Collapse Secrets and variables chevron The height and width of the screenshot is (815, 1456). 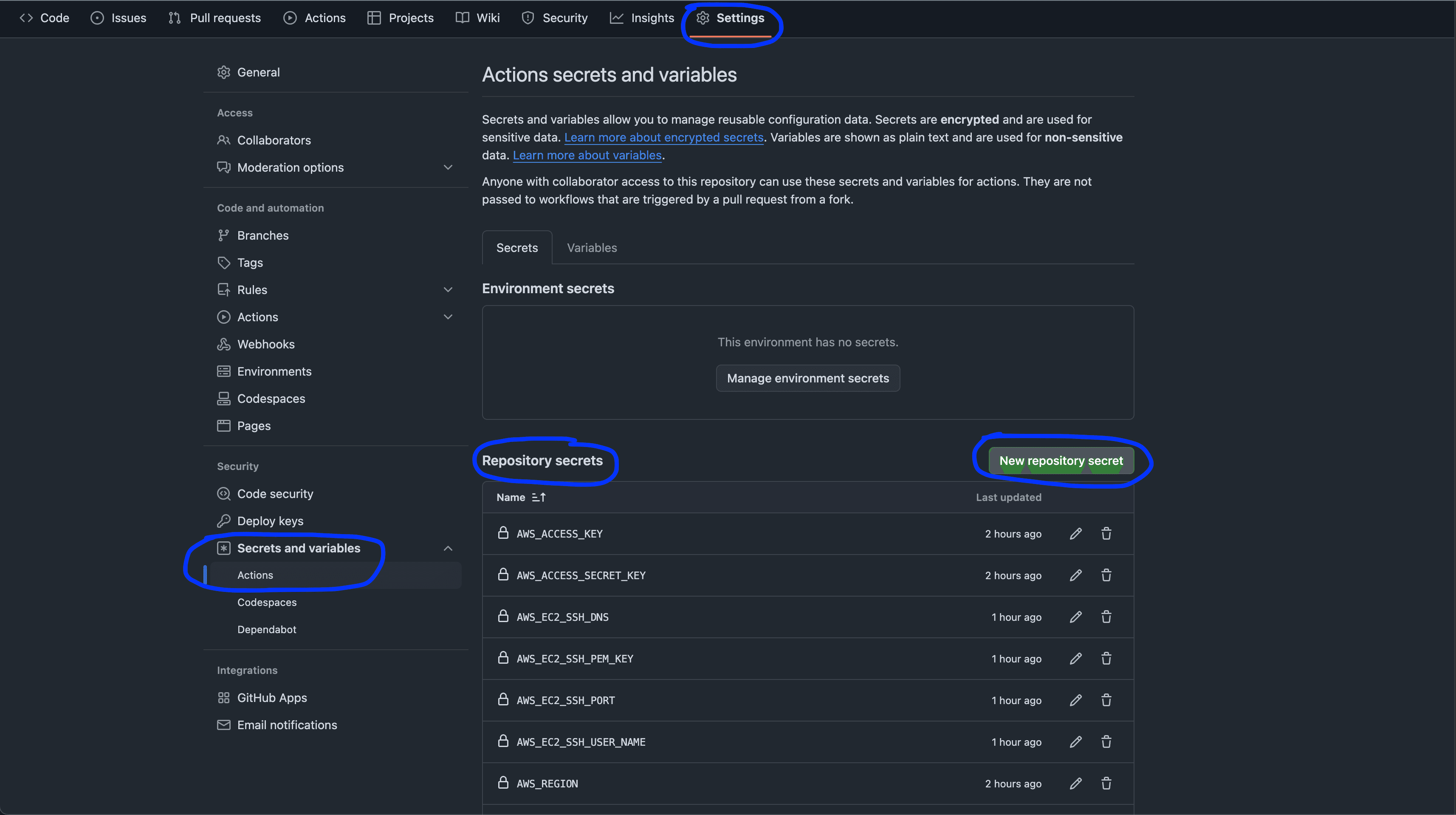[448, 548]
